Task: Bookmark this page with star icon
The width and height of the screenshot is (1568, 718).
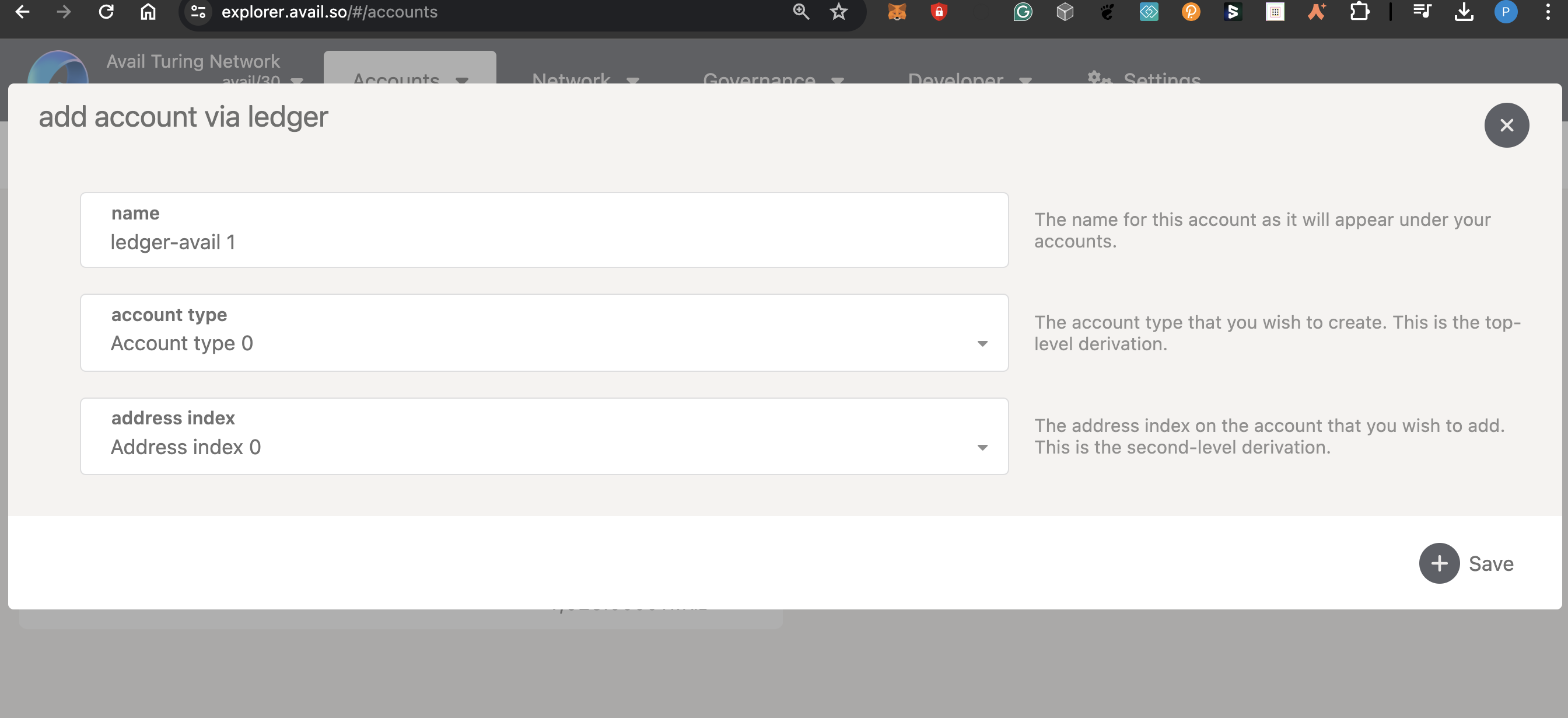Action: pyautogui.click(x=839, y=12)
